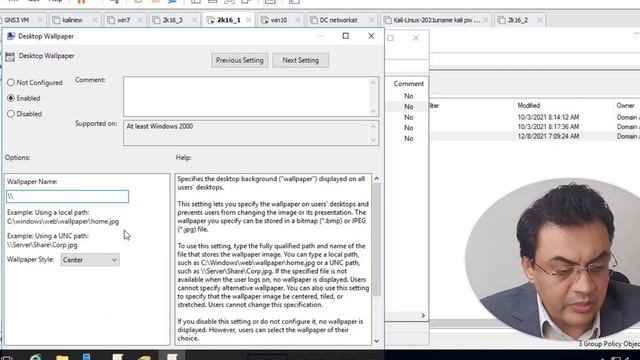The height and width of the screenshot is (360, 640).
Task: Click the Help text scroll down arrow
Action: tap(376, 341)
